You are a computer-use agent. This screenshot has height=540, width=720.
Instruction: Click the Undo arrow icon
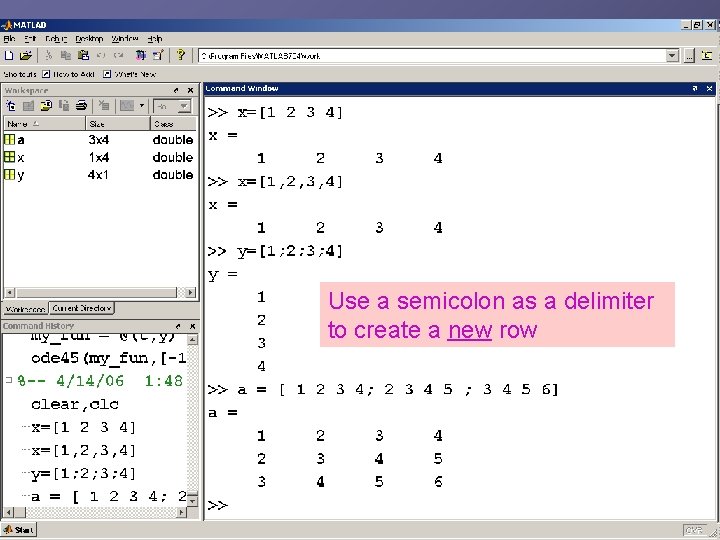coord(101,56)
